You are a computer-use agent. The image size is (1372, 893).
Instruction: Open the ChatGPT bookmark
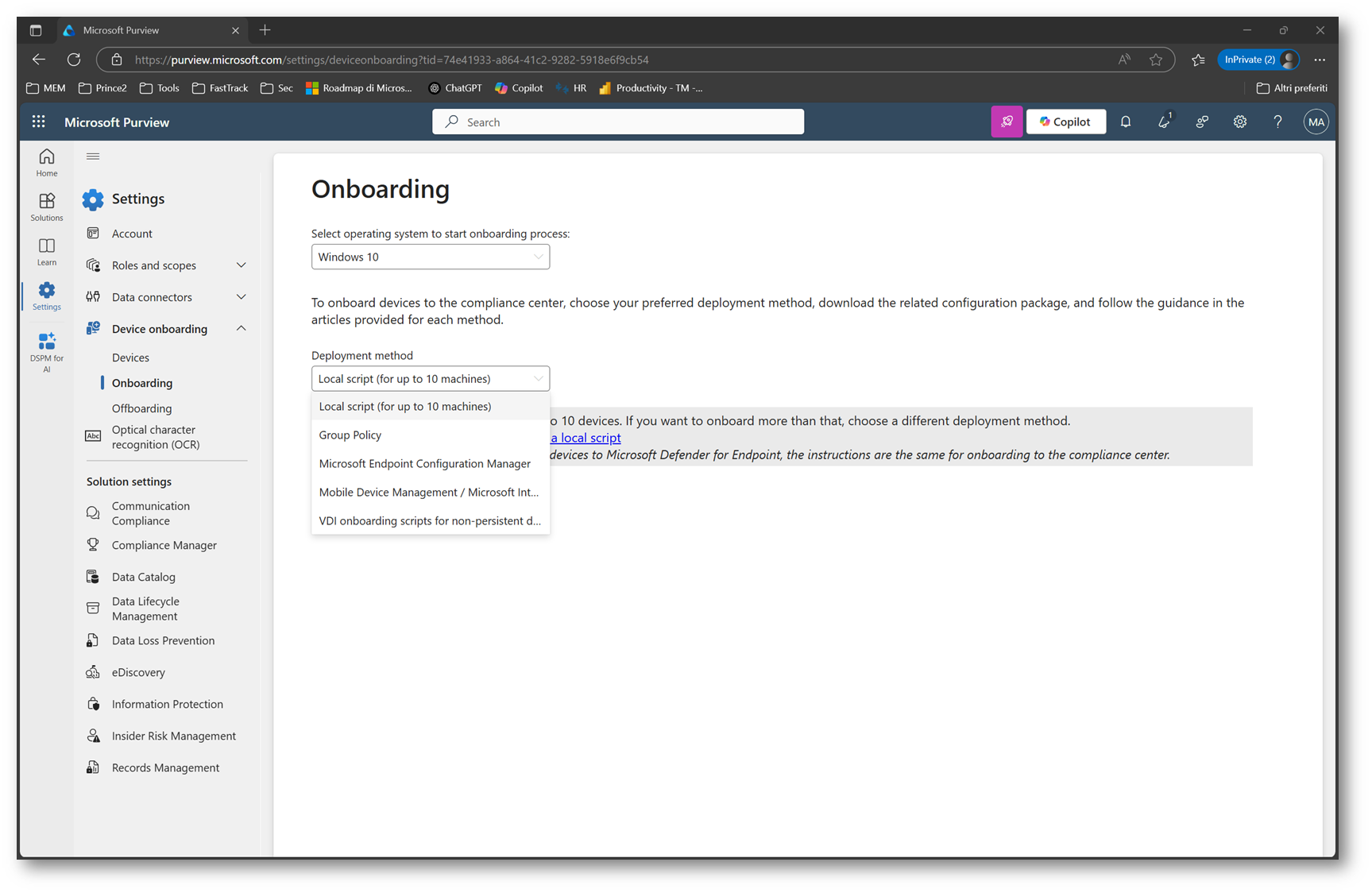tap(455, 88)
